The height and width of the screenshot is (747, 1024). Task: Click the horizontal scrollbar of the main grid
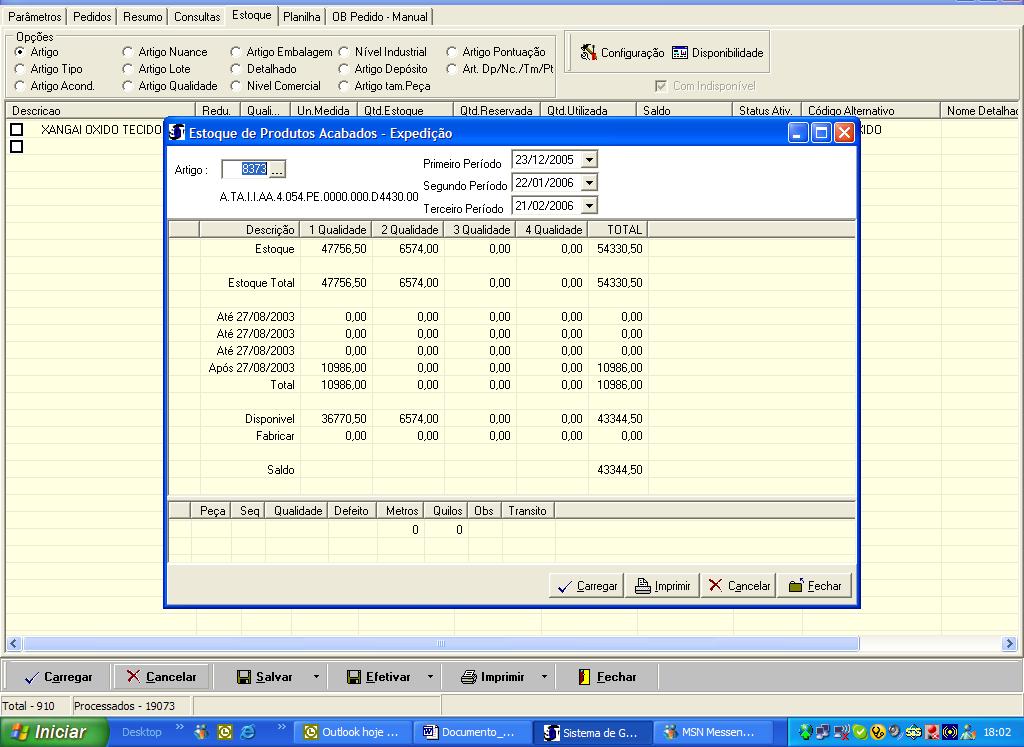(440, 644)
